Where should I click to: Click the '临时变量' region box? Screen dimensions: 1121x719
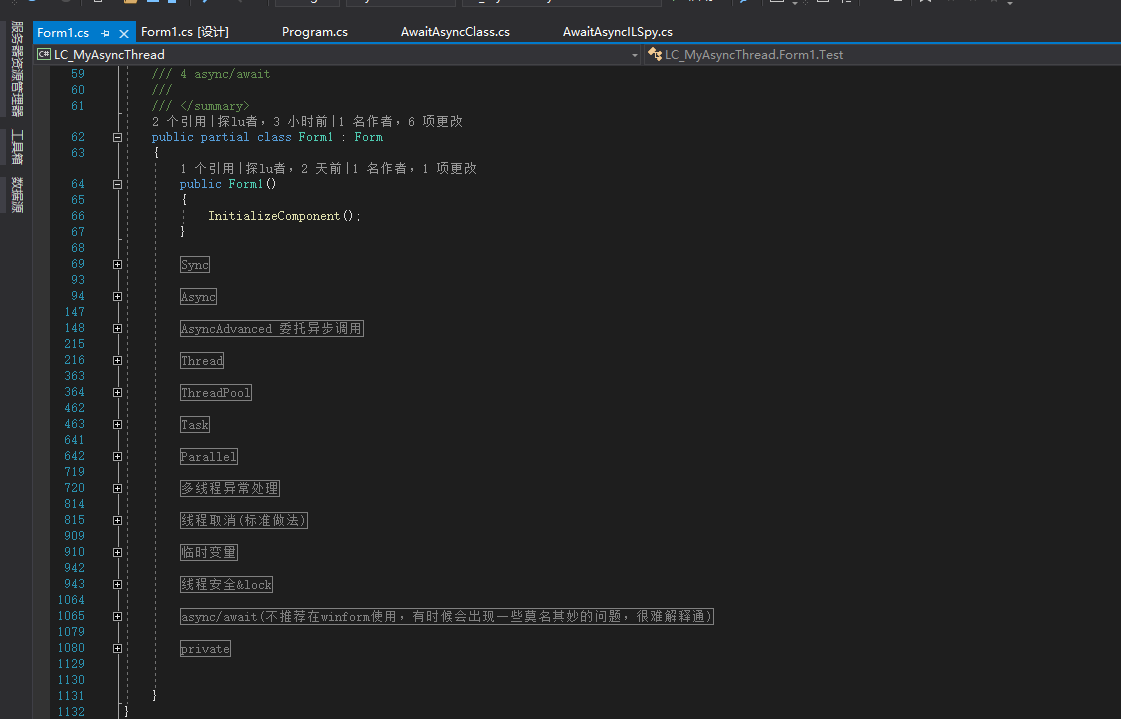[x=209, y=552]
